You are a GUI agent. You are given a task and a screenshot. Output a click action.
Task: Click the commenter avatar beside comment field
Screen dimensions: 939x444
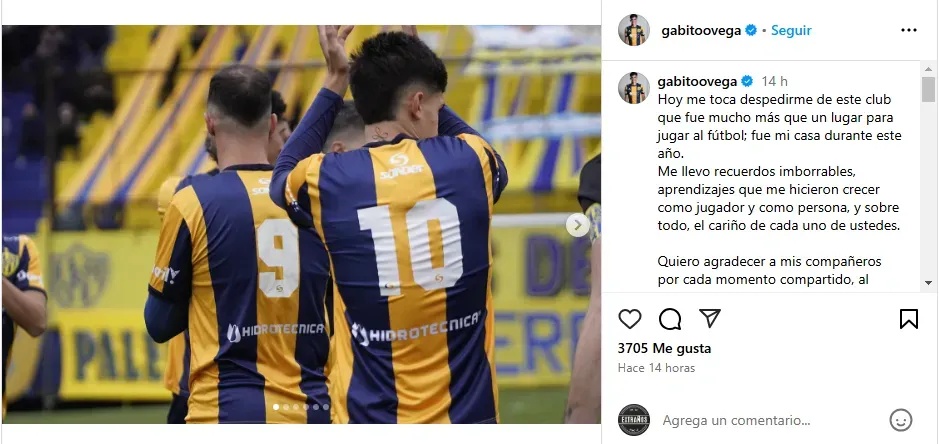click(634, 419)
